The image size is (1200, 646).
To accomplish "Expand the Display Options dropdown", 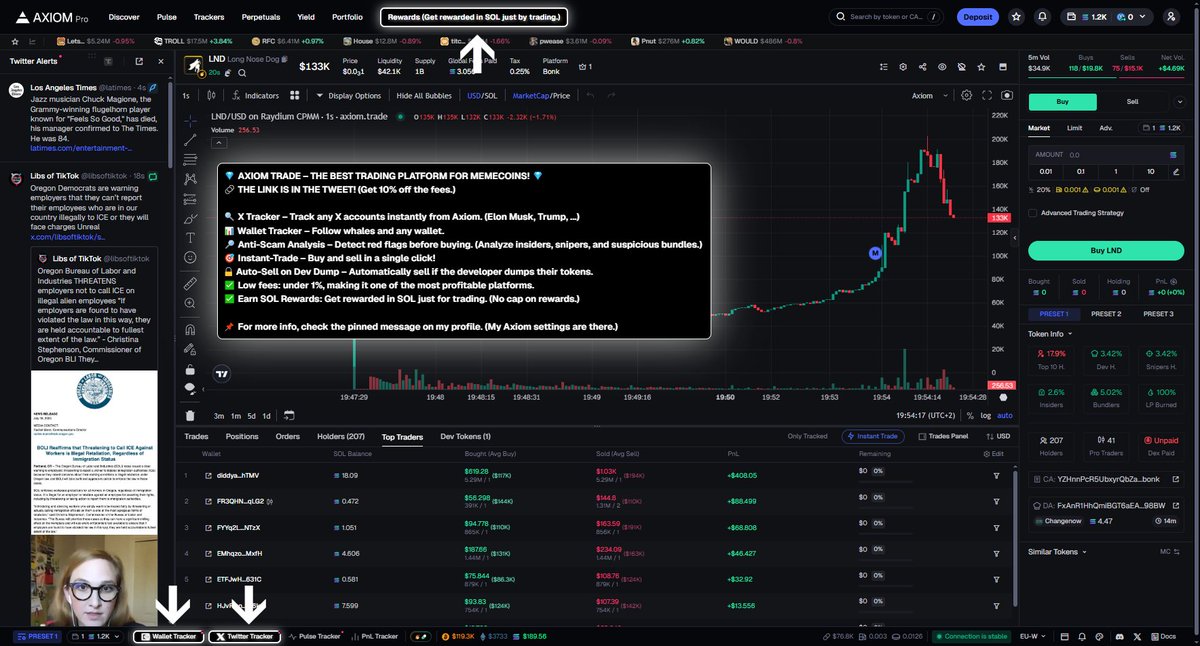I will [x=348, y=95].
